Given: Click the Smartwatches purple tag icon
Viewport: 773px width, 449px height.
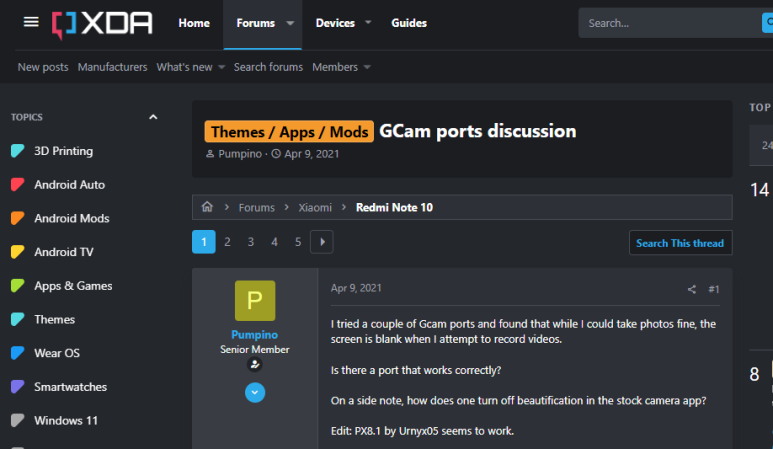Looking at the screenshot, I should click(17, 387).
